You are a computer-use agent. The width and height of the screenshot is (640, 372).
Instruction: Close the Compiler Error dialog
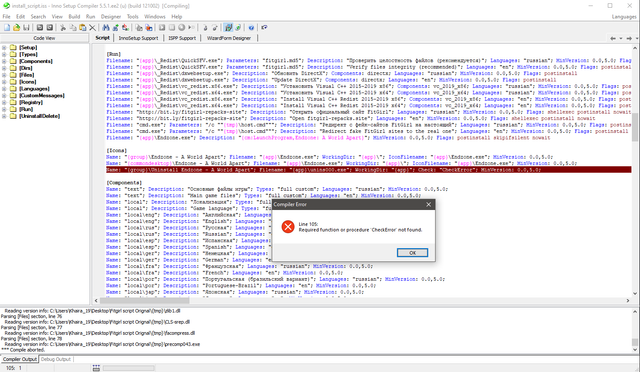click(428, 204)
